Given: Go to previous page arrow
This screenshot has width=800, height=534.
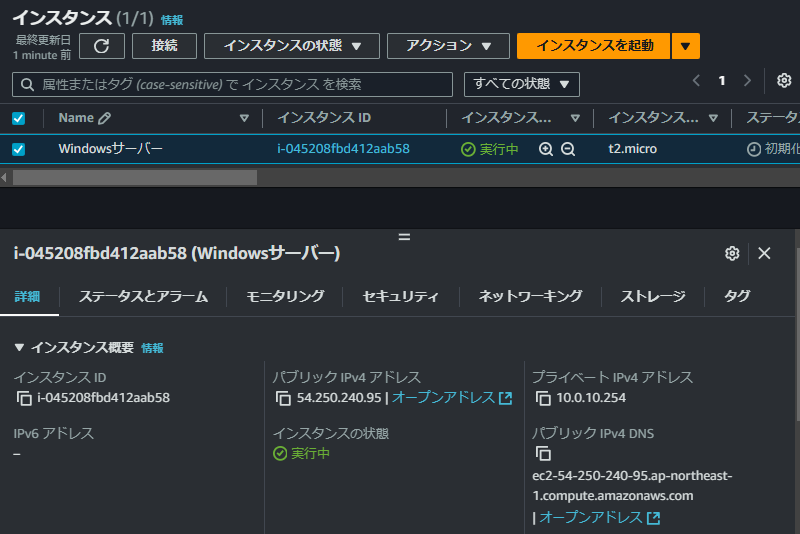Looking at the screenshot, I should [696, 81].
